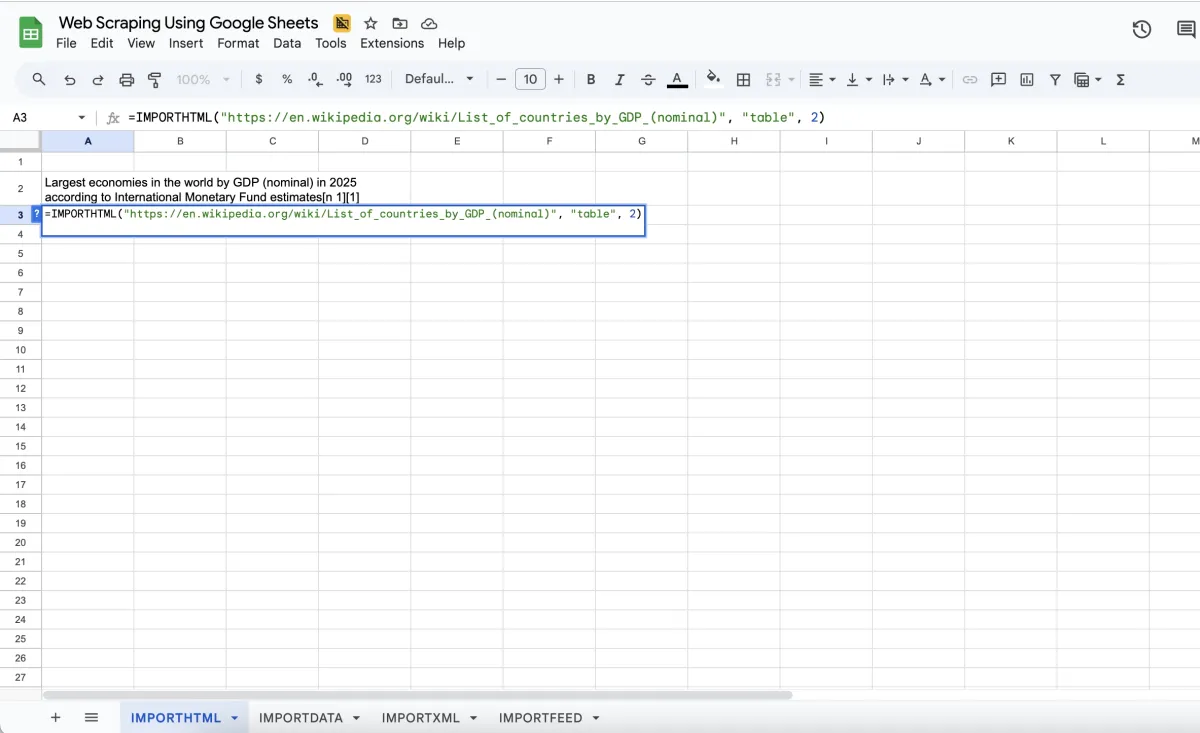Switch to the IMPORTFEED sheet tab
The height and width of the screenshot is (733, 1200).
point(540,718)
